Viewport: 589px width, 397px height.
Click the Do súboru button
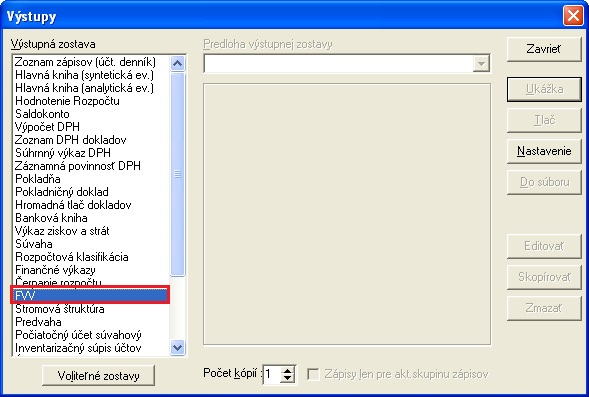[x=544, y=182]
